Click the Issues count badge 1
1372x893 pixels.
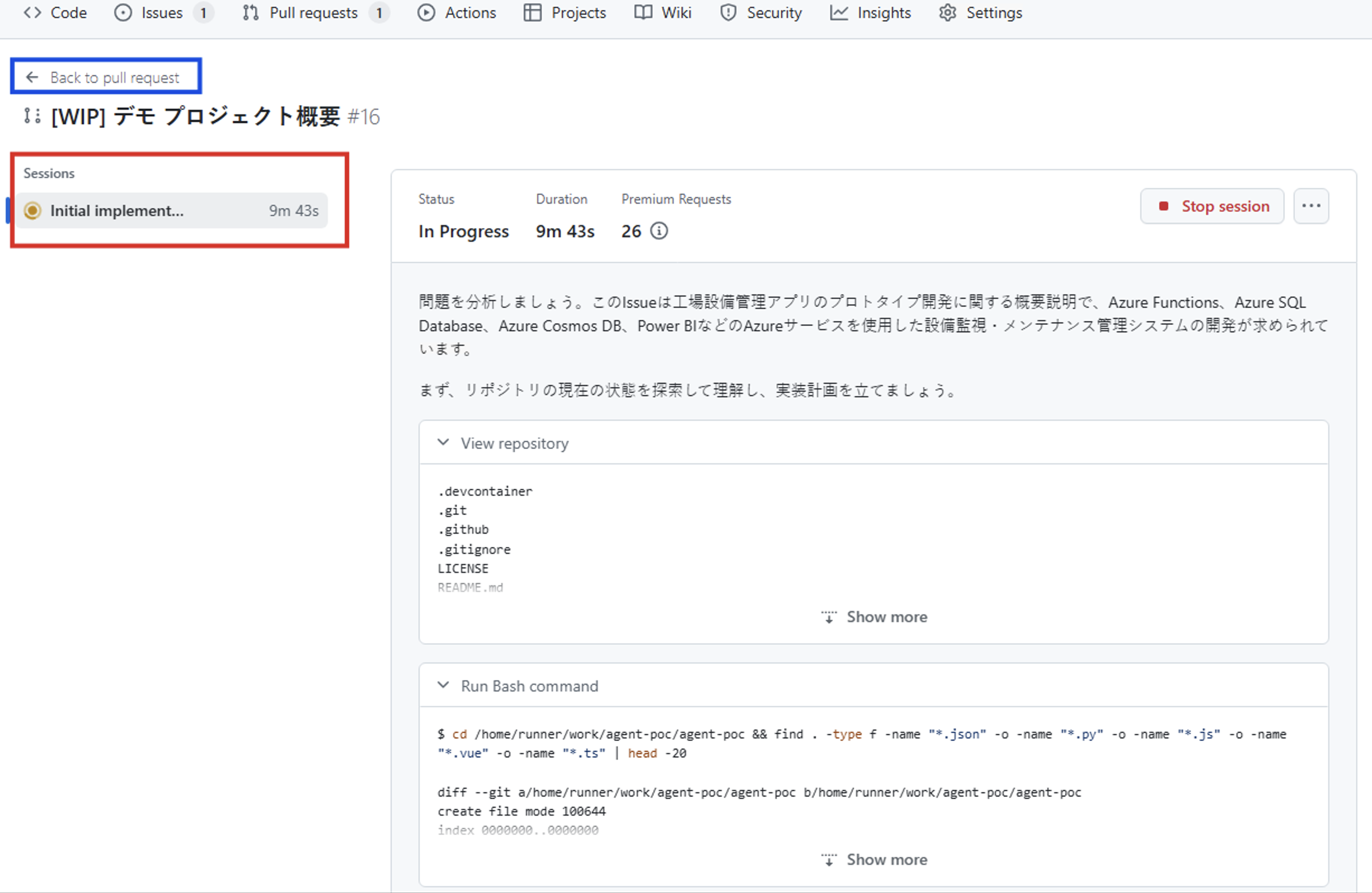pos(204,13)
